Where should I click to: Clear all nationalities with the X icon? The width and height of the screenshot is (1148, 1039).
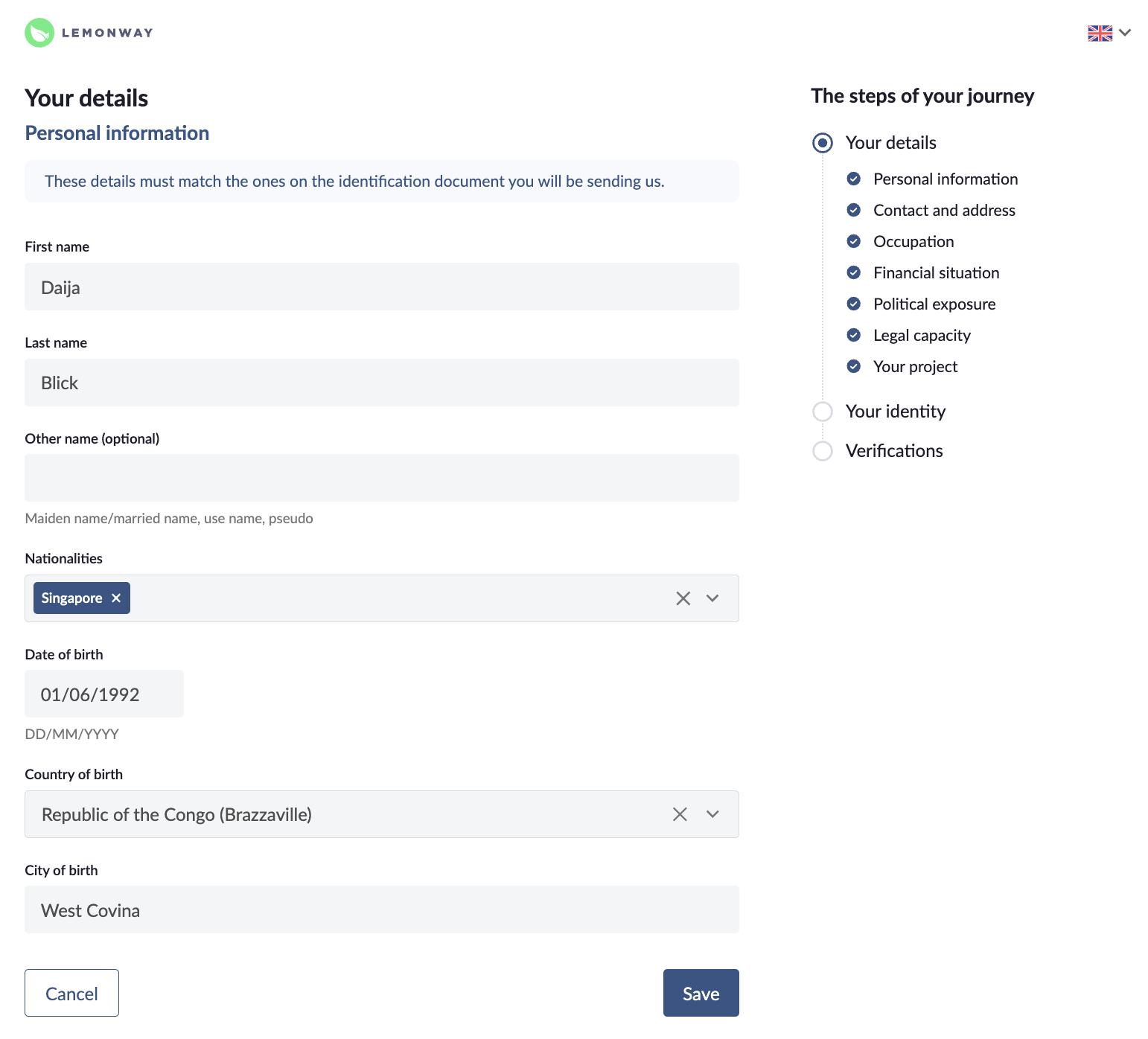(x=683, y=598)
